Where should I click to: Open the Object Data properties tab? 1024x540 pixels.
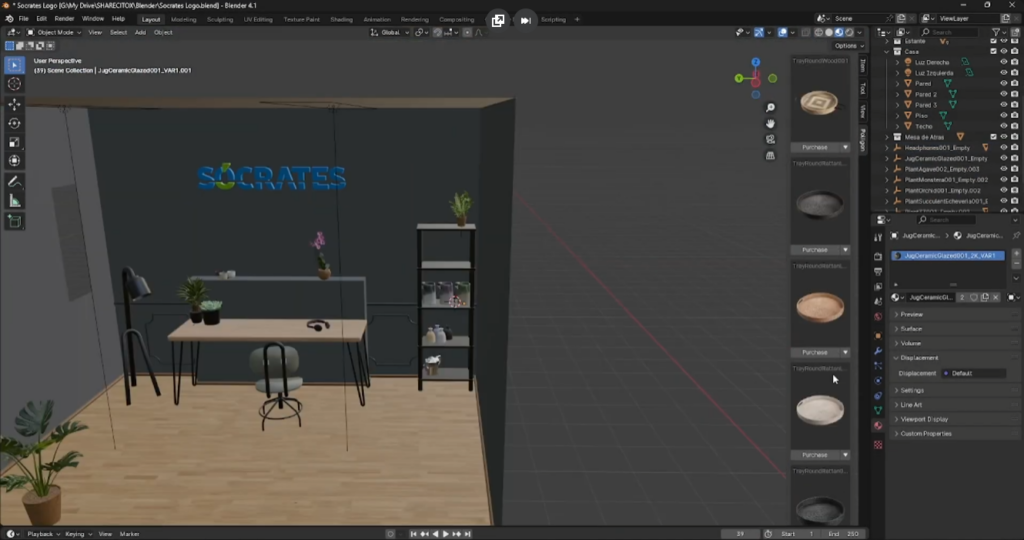point(878,411)
